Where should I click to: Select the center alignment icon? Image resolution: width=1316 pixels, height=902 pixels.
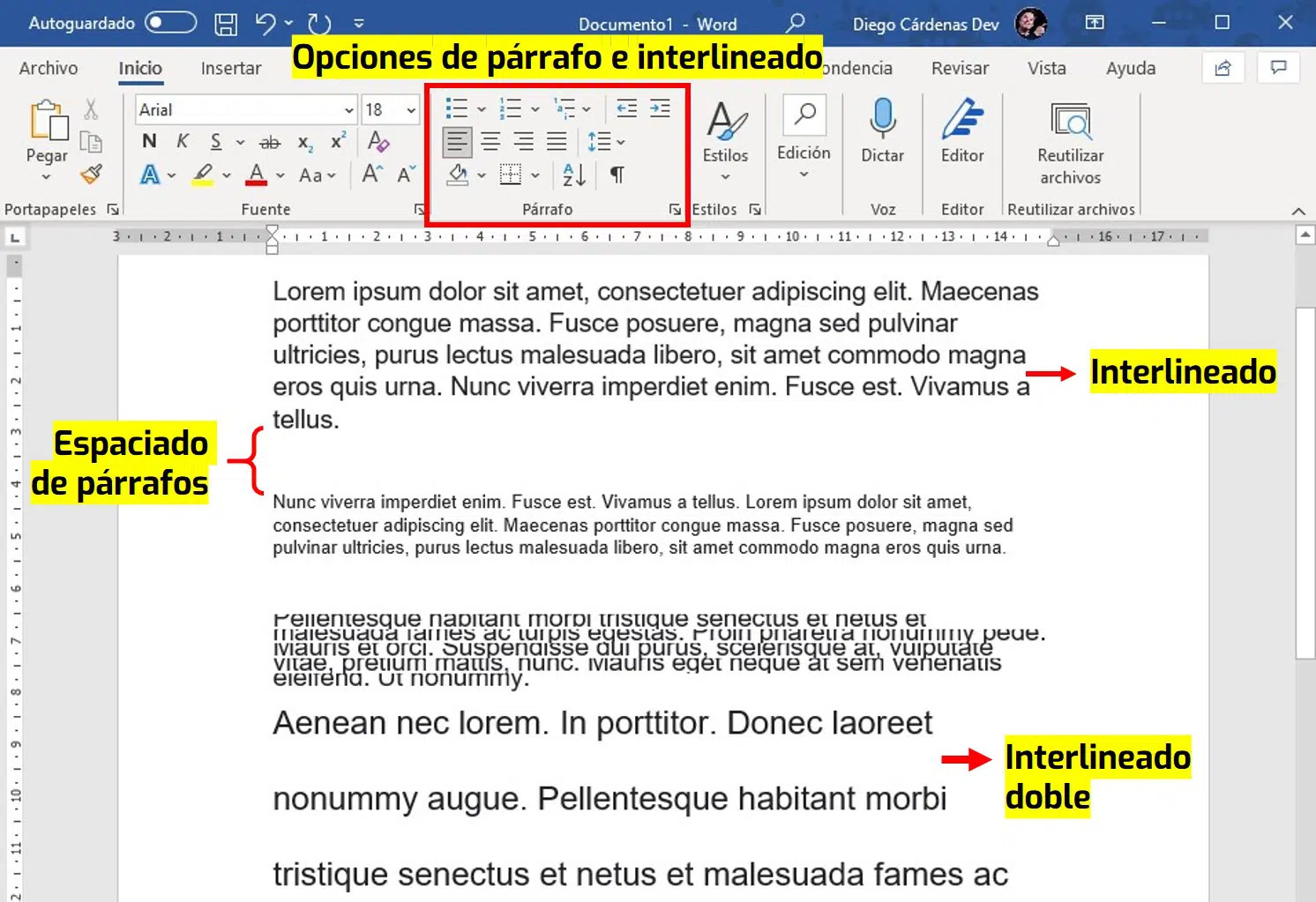[x=490, y=141]
